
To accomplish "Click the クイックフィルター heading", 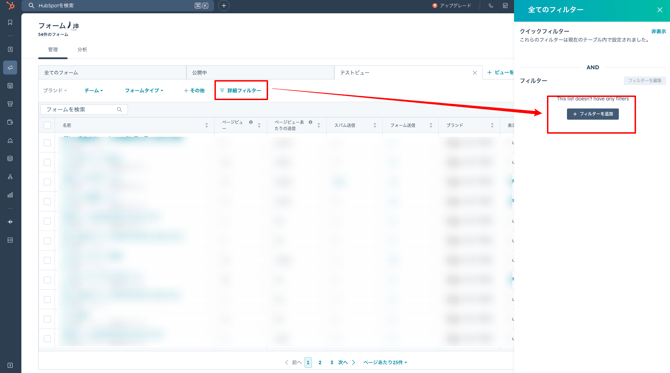I will click(x=544, y=32).
